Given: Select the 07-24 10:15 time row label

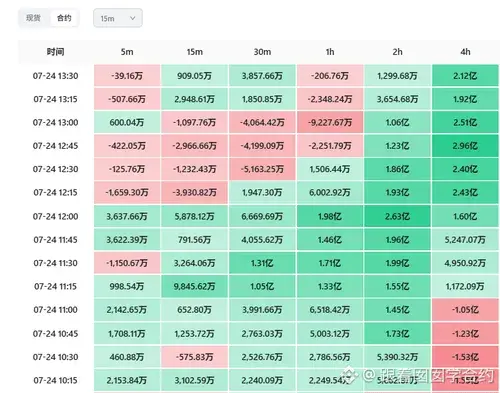Looking at the screenshot, I should click(x=55, y=380).
